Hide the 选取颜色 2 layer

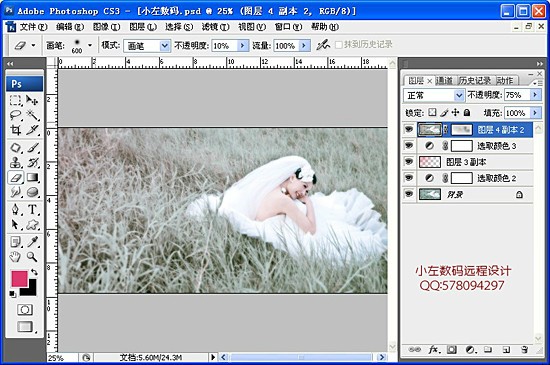pyautogui.click(x=409, y=178)
